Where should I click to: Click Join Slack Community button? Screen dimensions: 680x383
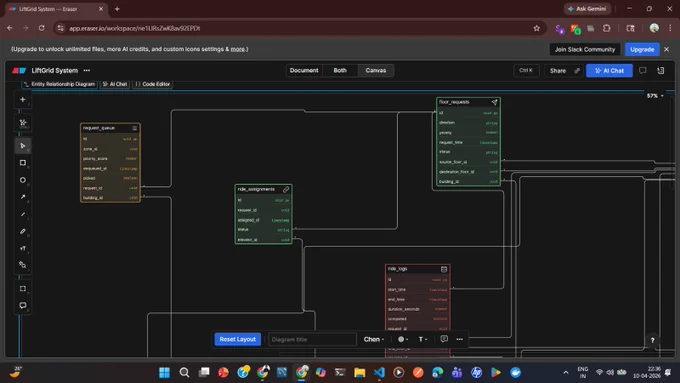coord(585,49)
